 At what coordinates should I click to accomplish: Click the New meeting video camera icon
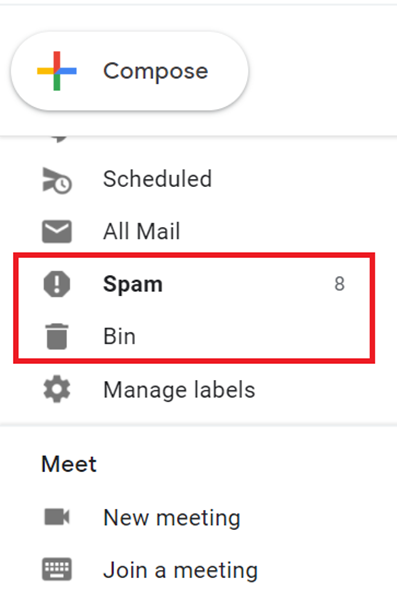coord(57,517)
